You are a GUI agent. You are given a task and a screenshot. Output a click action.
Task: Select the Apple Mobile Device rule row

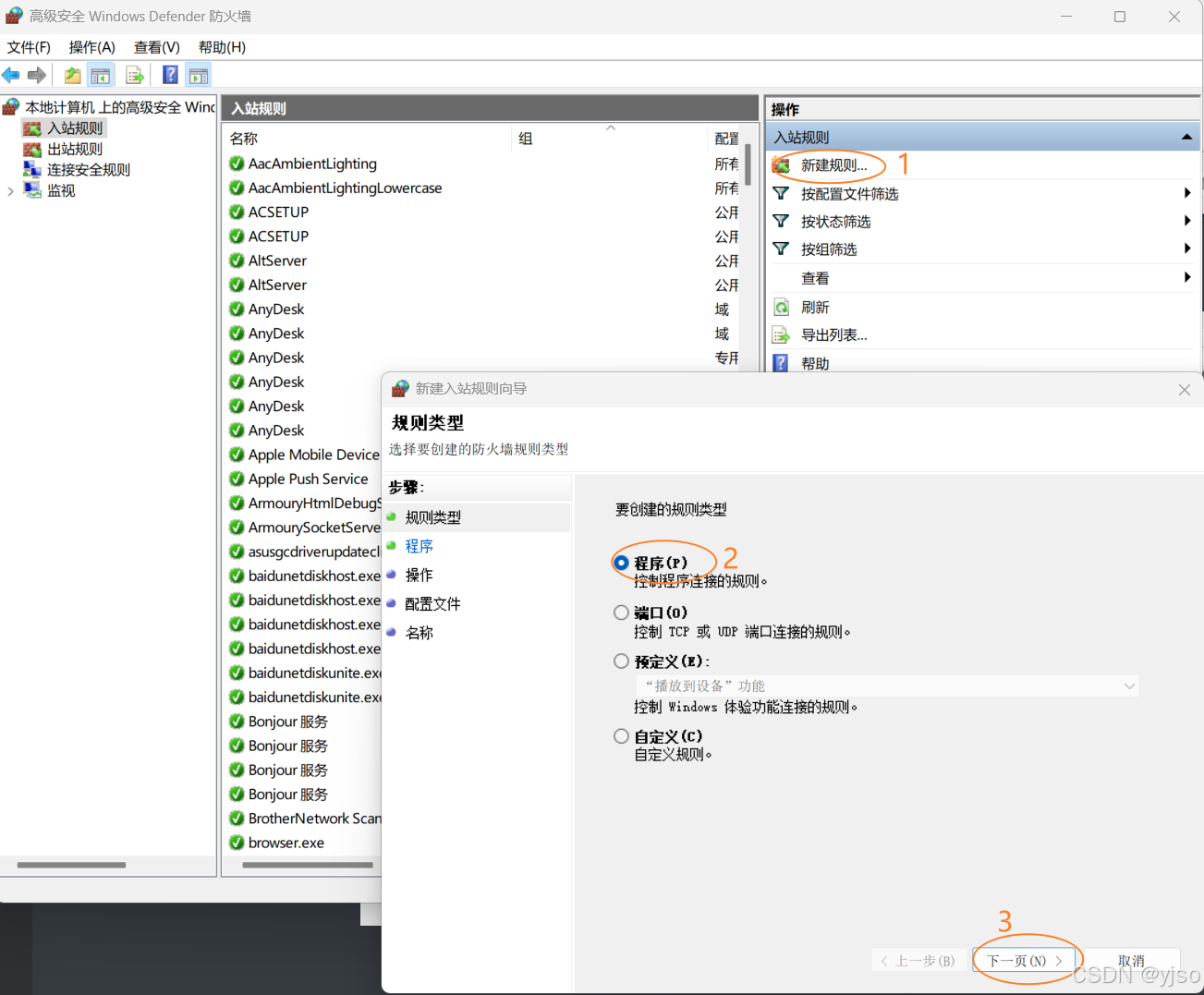304,455
